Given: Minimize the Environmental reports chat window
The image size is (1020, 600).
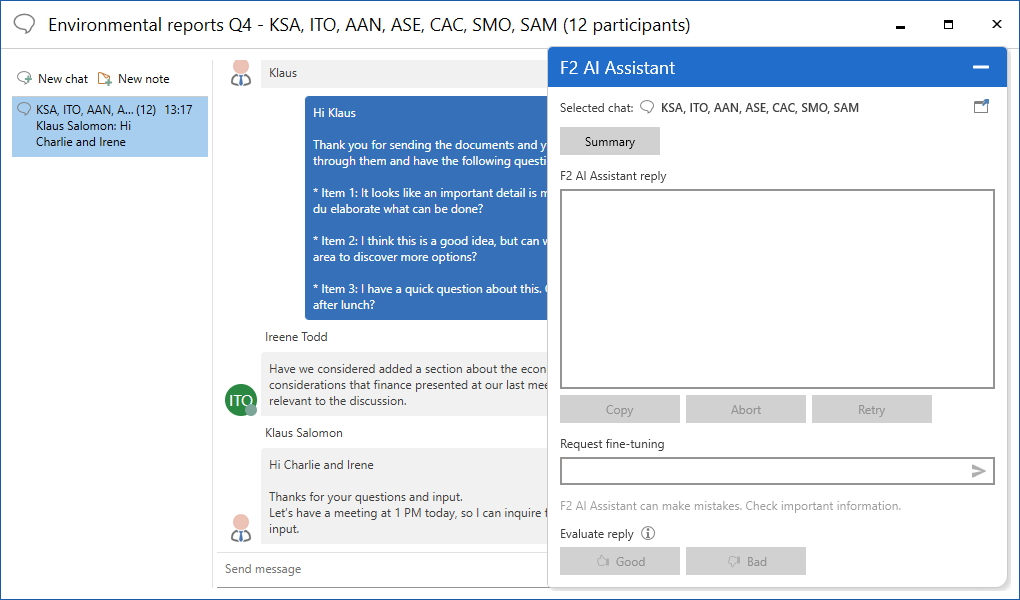Looking at the screenshot, I should coord(900,25).
